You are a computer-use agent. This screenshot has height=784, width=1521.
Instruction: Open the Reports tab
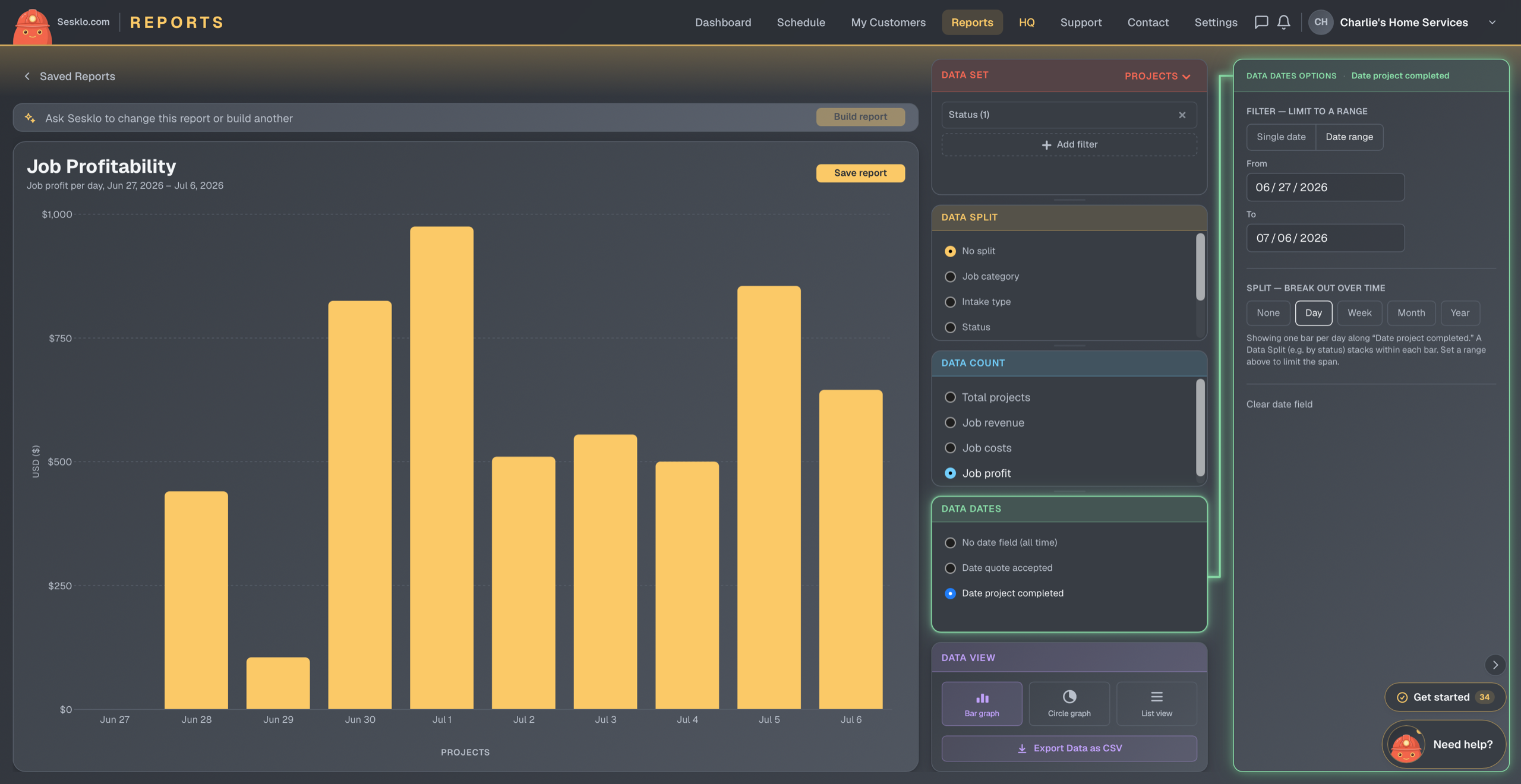(x=971, y=23)
